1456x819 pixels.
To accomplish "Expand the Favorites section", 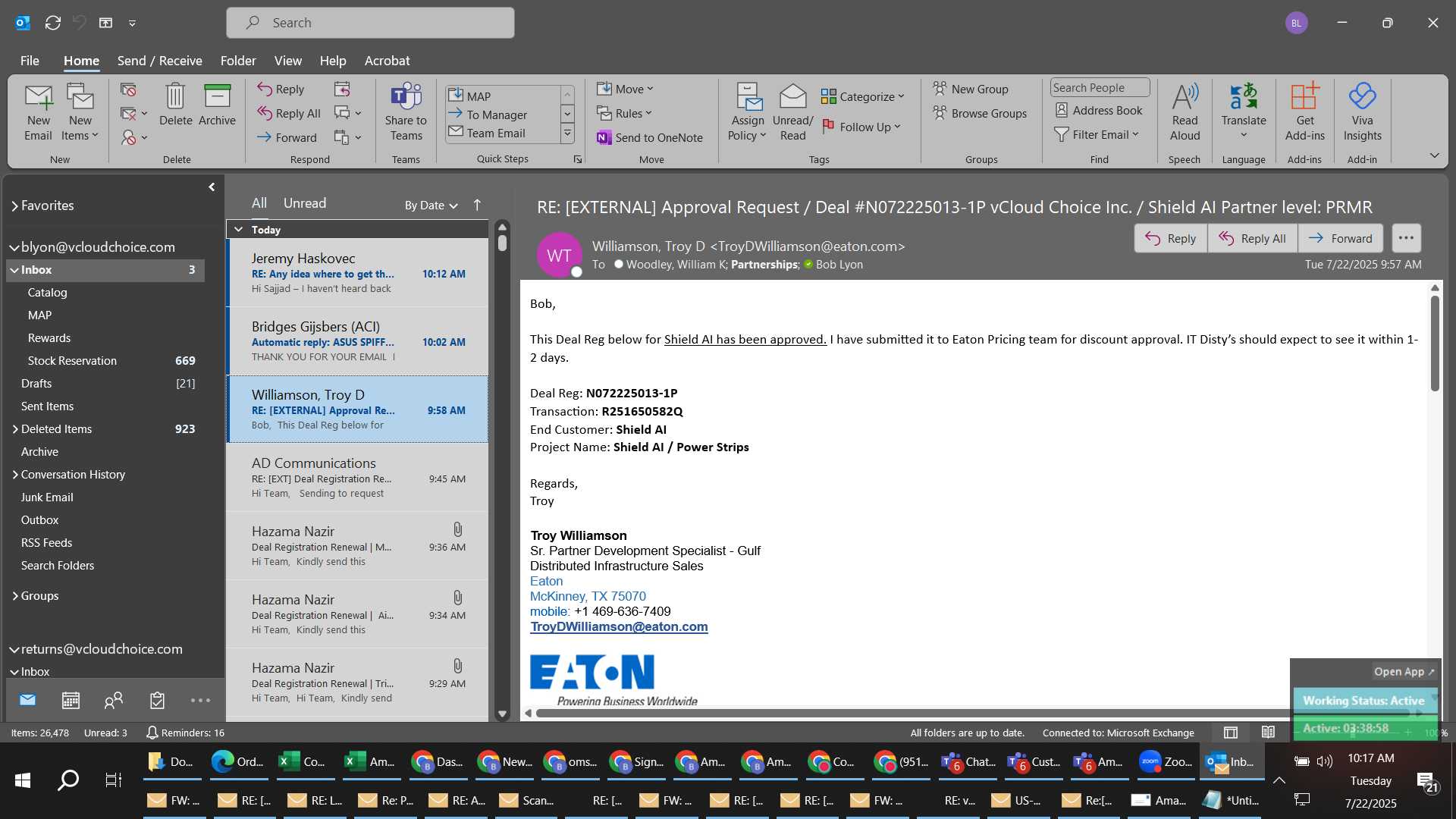I will click(x=14, y=206).
